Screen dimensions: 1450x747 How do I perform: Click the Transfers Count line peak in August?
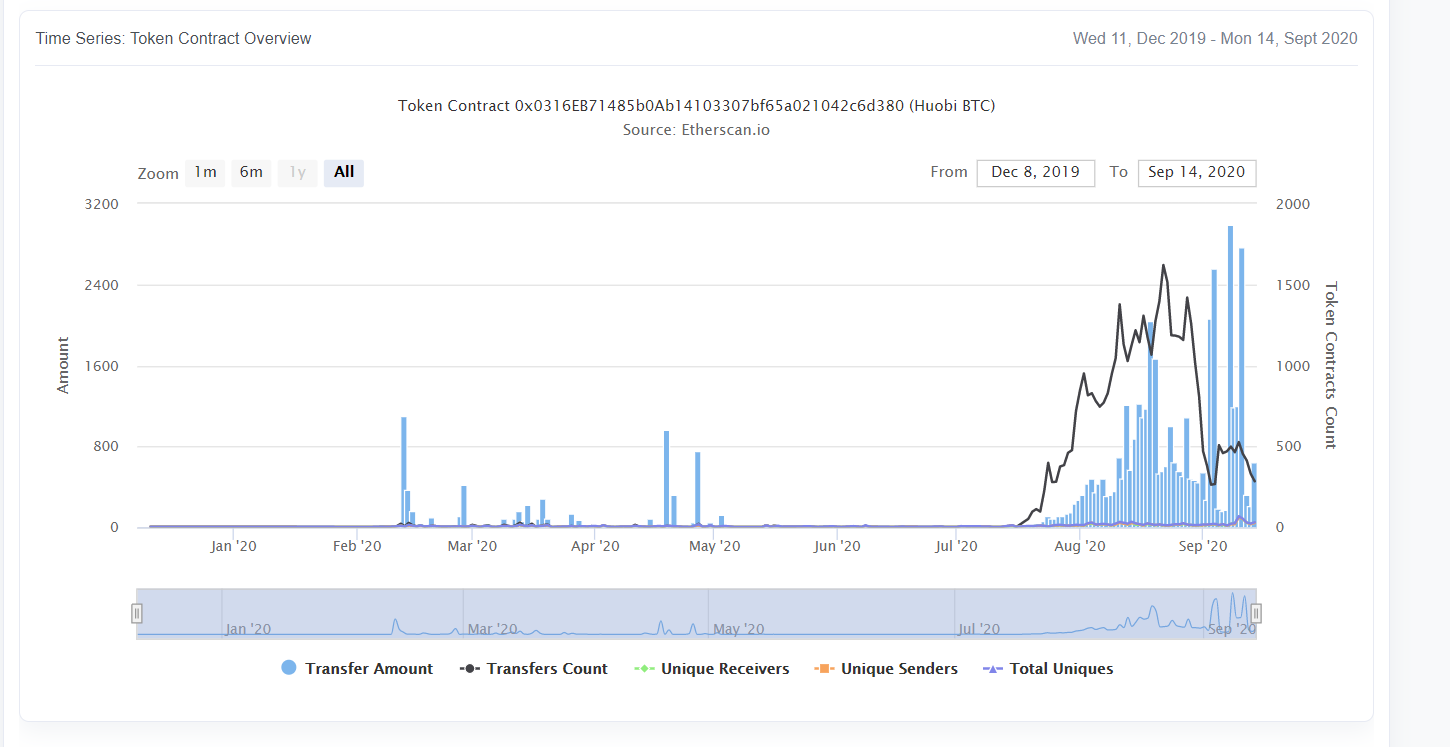pyautogui.click(x=1163, y=266)
